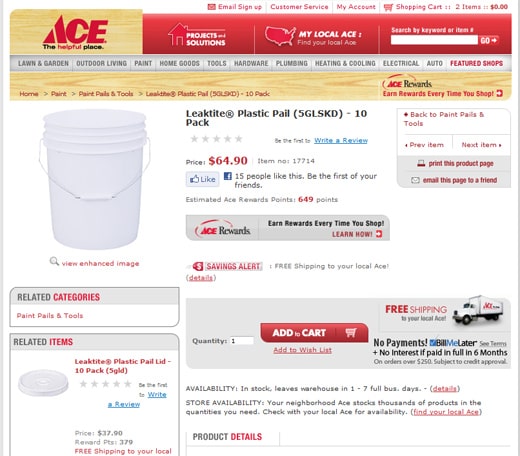Screen dimensions: 520x456
Task: Open the Lawn & Garden menu
Action: (43, 63)
